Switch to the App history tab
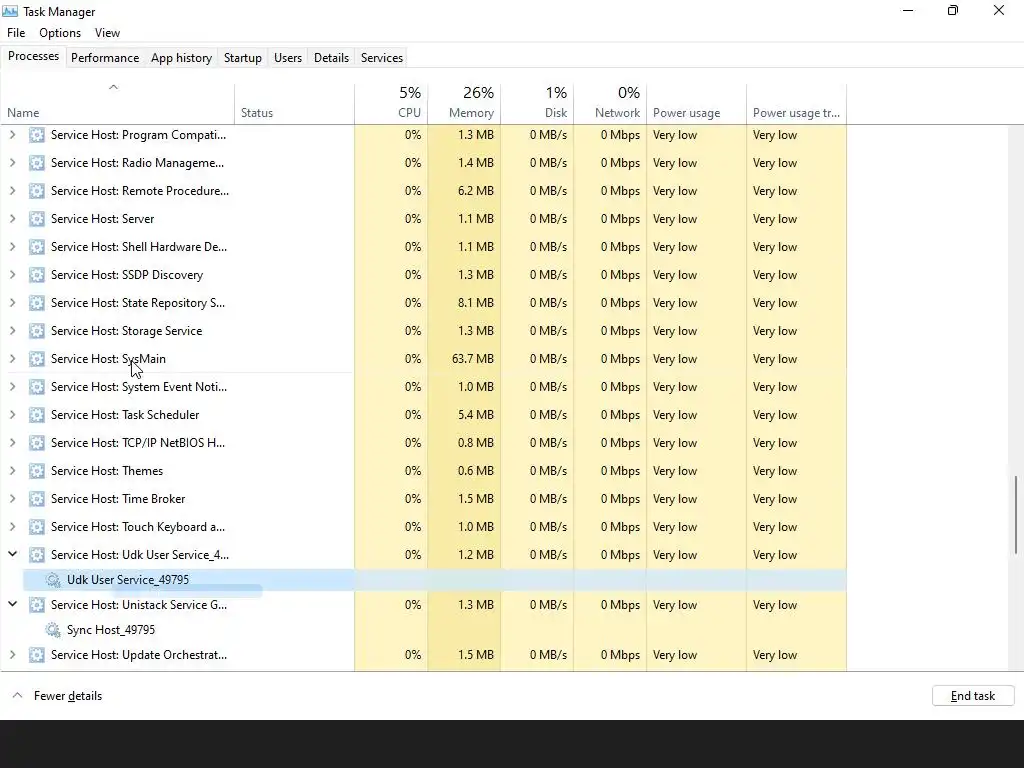 point(182,57)
